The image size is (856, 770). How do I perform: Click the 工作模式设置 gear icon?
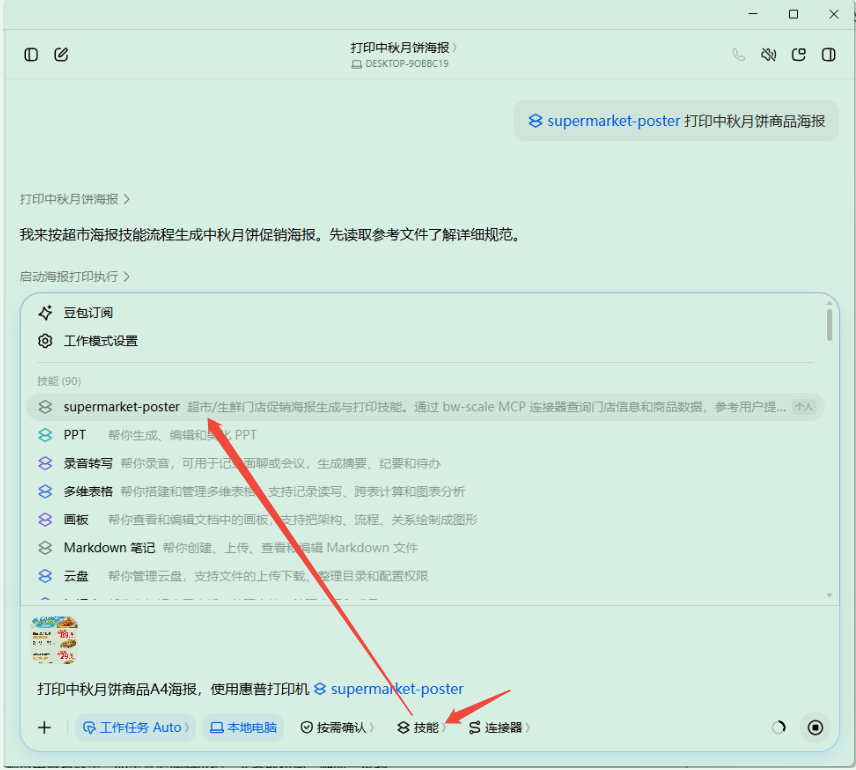[45, 341]
